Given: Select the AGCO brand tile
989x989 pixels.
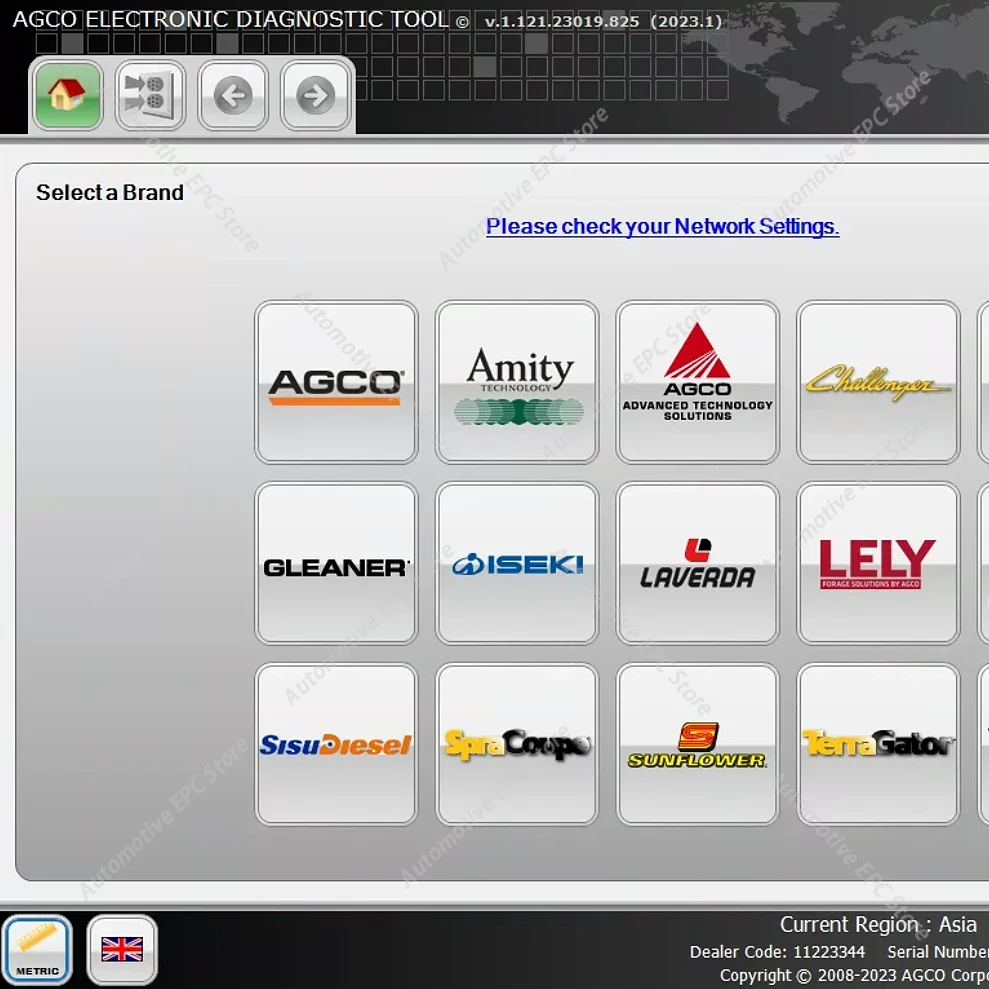Looking at the screenshot, I should [336, 382].
